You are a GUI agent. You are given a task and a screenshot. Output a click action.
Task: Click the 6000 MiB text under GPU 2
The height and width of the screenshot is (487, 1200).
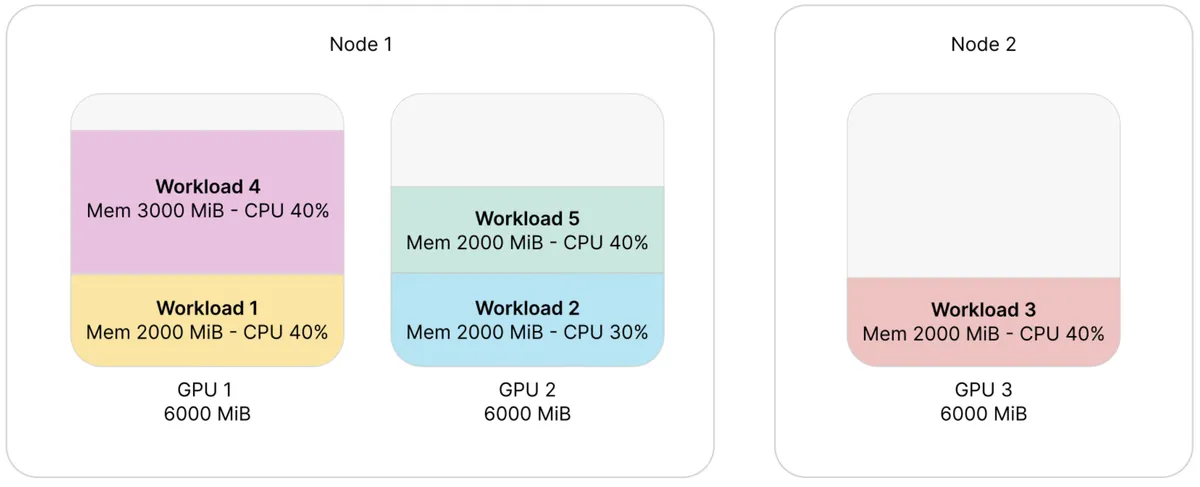(527, 414)
